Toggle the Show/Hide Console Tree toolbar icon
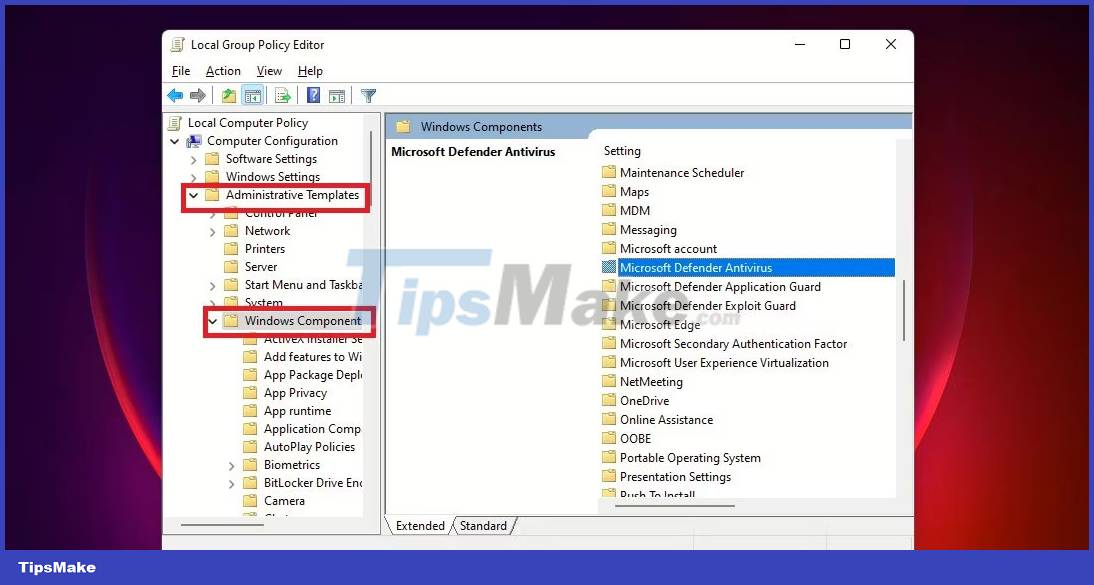This screenshot has height=585, width=1094. click(251, 95)
